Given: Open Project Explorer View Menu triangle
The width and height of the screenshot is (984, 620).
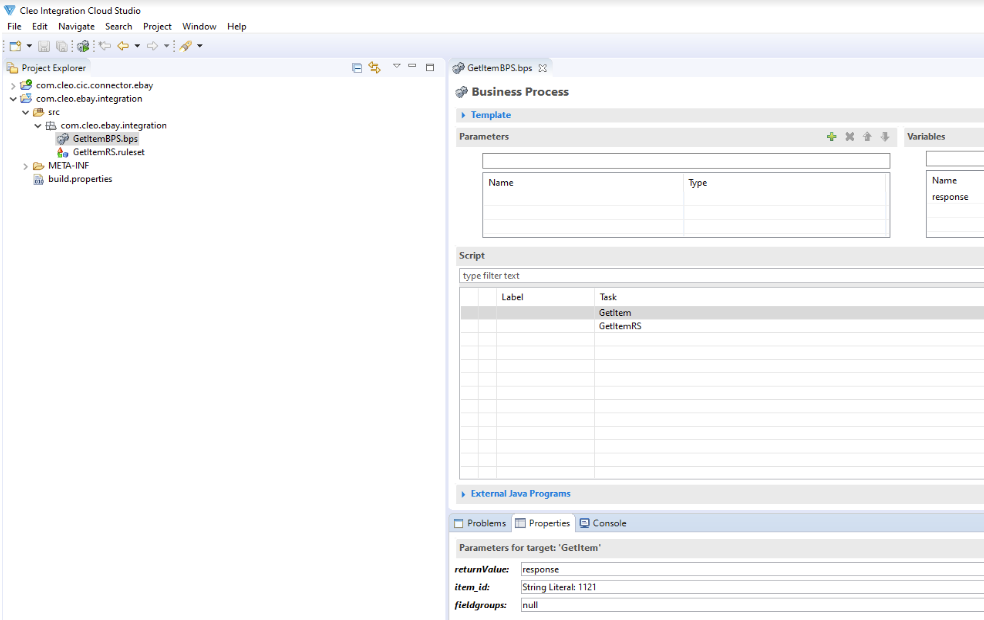Looking at the screenshot, I should point(397,66).
